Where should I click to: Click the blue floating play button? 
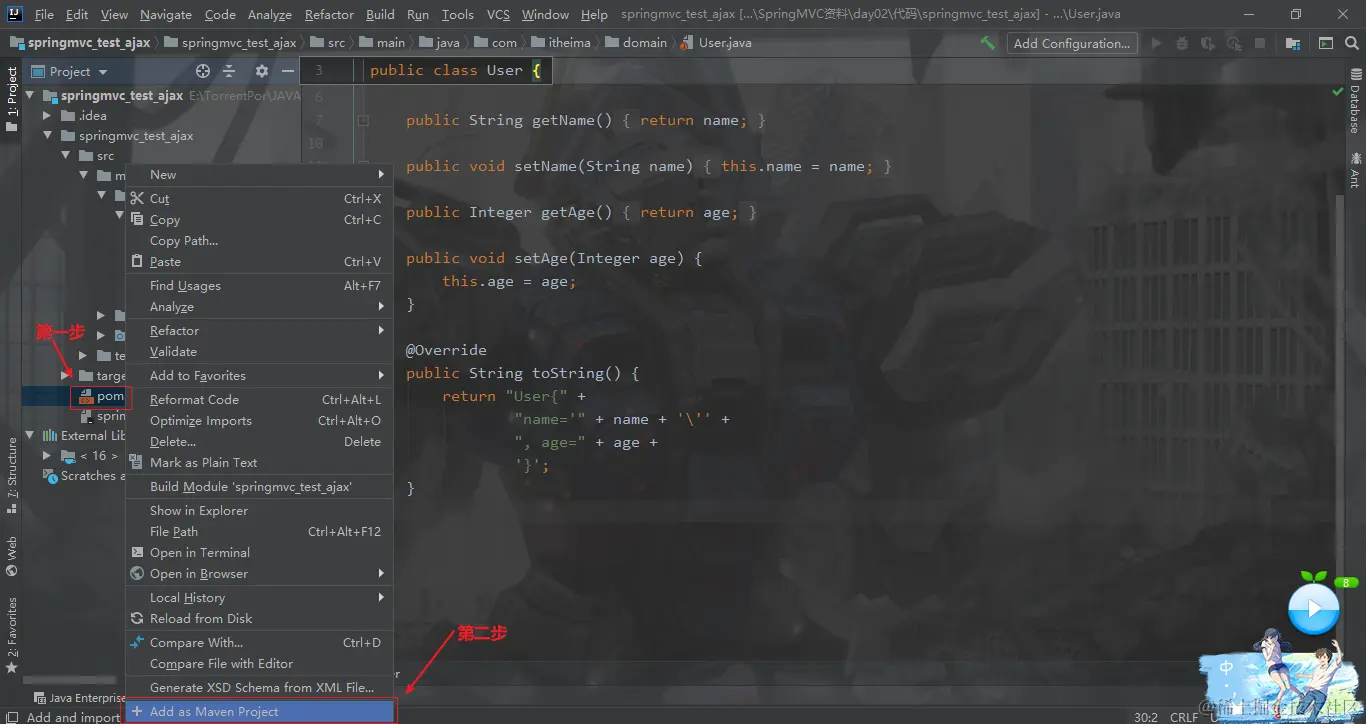[x=1313, y=608]
